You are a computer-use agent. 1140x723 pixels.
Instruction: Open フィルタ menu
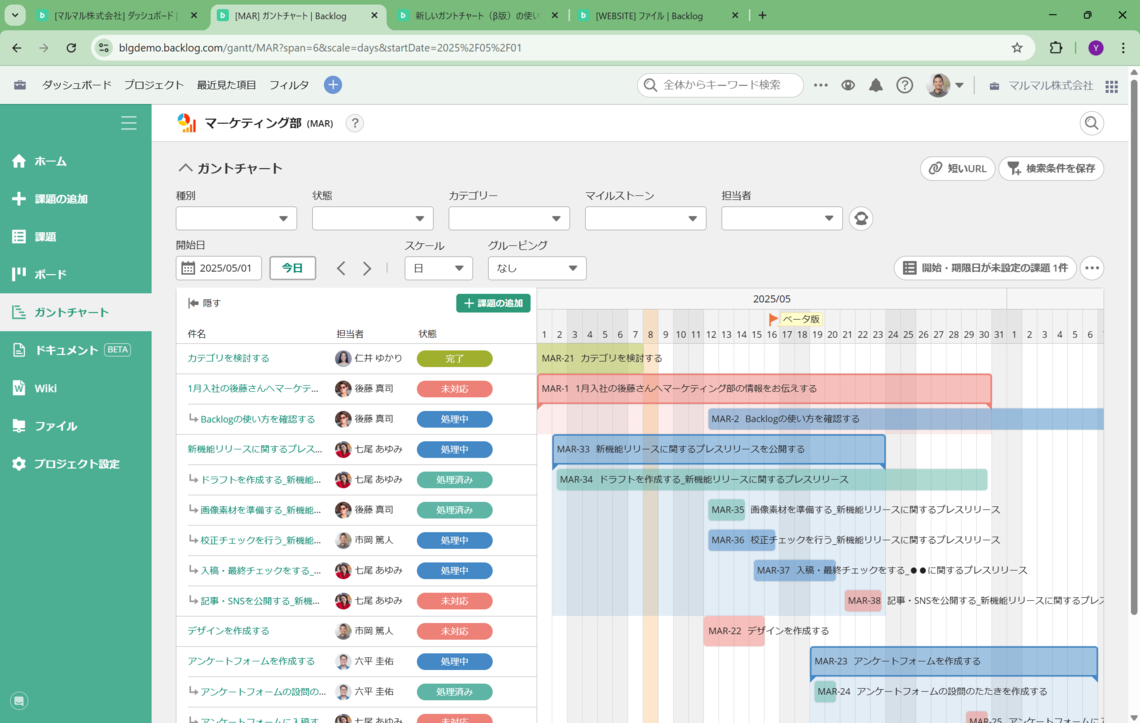(x=289, y=85)
